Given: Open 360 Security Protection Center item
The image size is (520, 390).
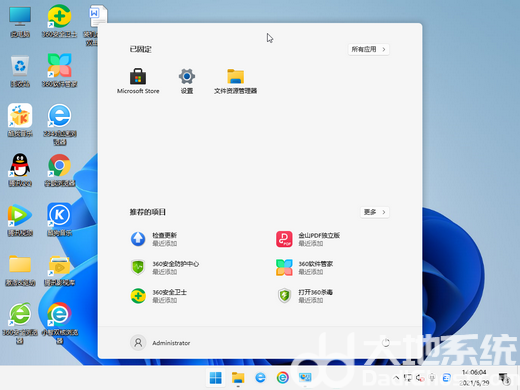Looking at the screenshot, I should [165, 267].
